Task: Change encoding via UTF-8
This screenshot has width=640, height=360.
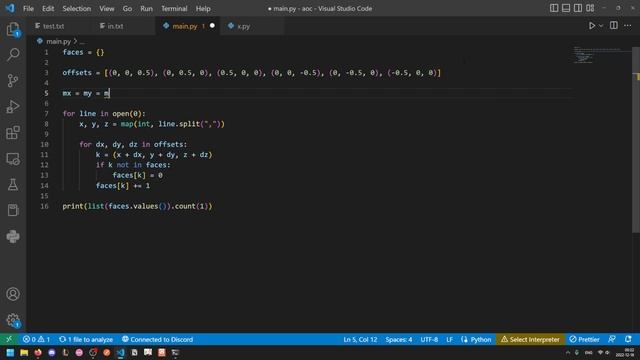Action: [429, 339]
